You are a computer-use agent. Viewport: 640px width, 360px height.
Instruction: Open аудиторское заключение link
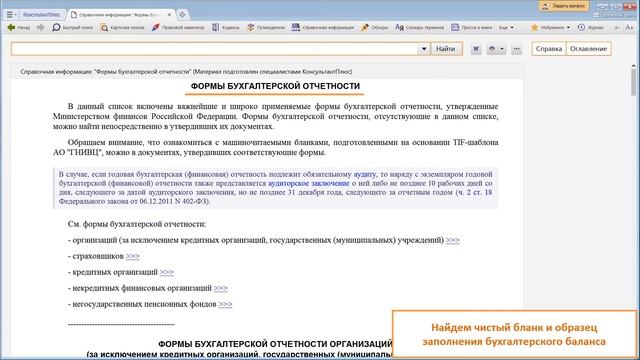[x=309, y=183]
